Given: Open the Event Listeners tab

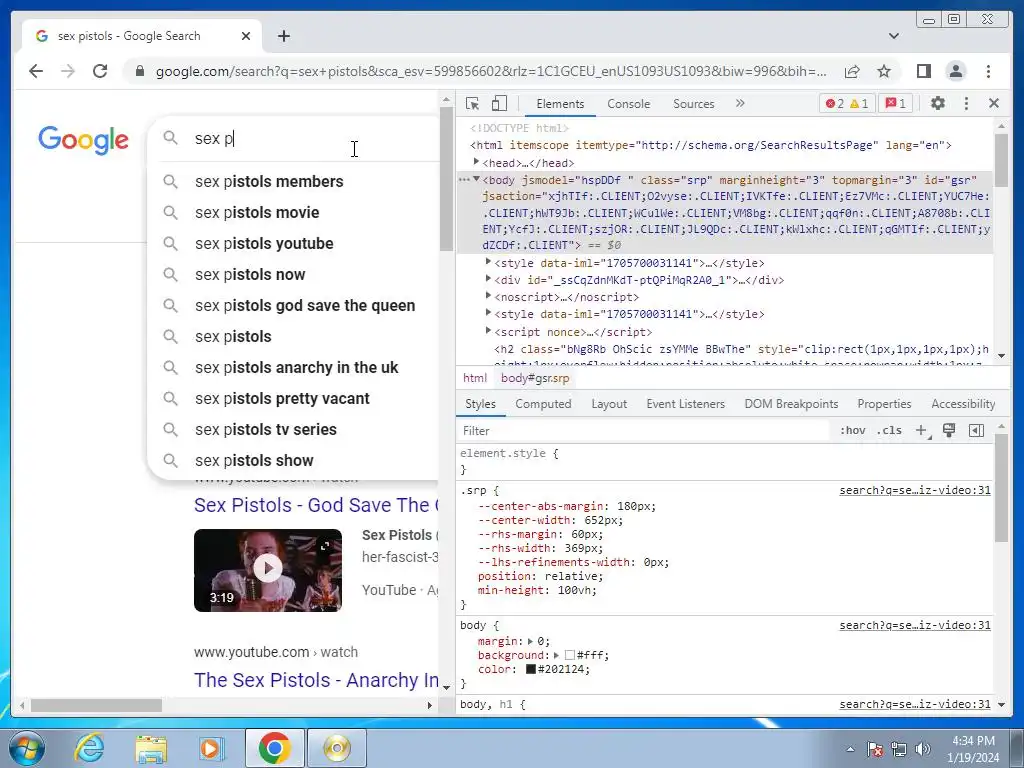Looking at the screenshot, I should (686, 404).
